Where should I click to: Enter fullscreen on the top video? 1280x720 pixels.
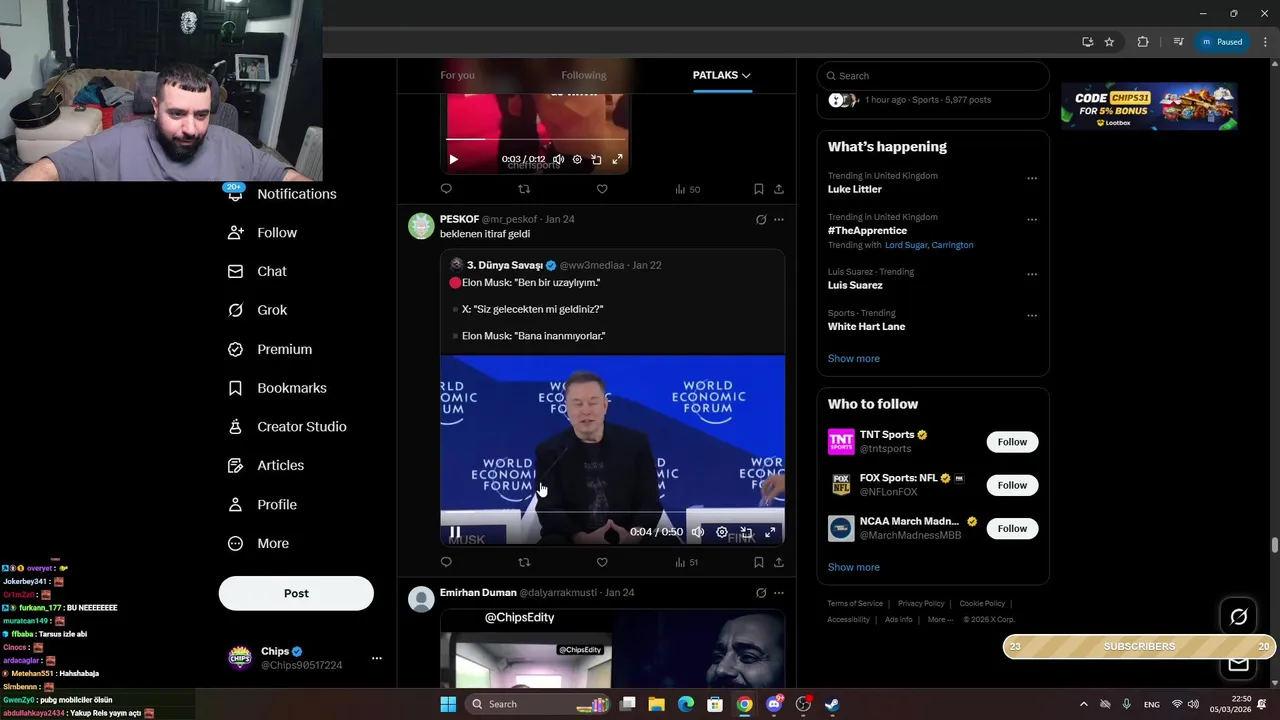617,159
